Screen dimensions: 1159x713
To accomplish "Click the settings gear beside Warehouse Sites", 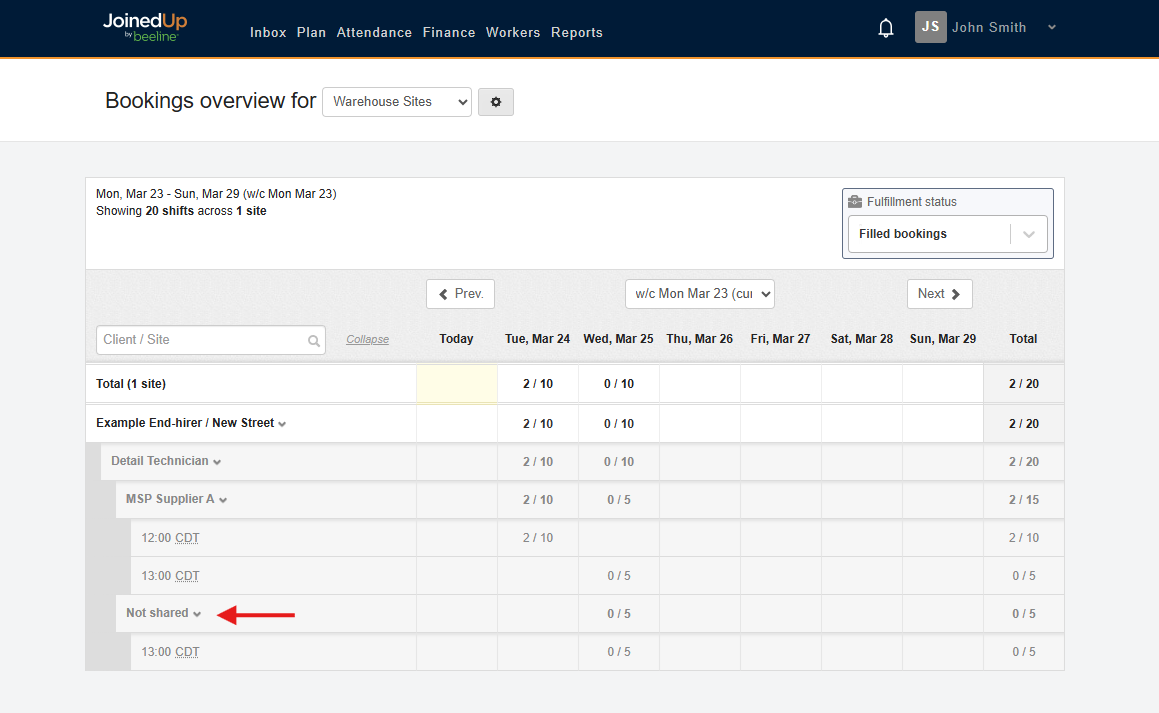I will coord(496,101).
